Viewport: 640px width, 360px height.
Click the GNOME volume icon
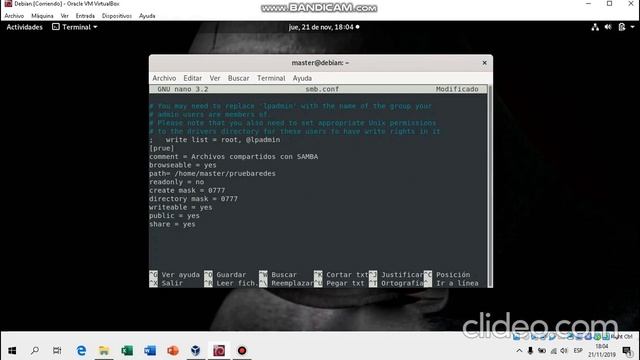pos(608,27)
